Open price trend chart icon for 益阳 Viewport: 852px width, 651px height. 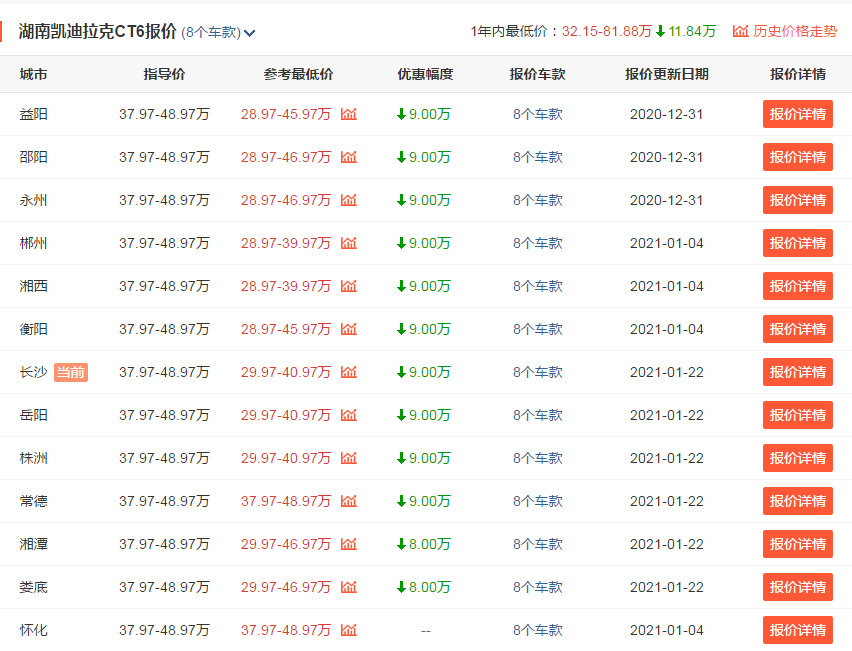coord(349,114)
